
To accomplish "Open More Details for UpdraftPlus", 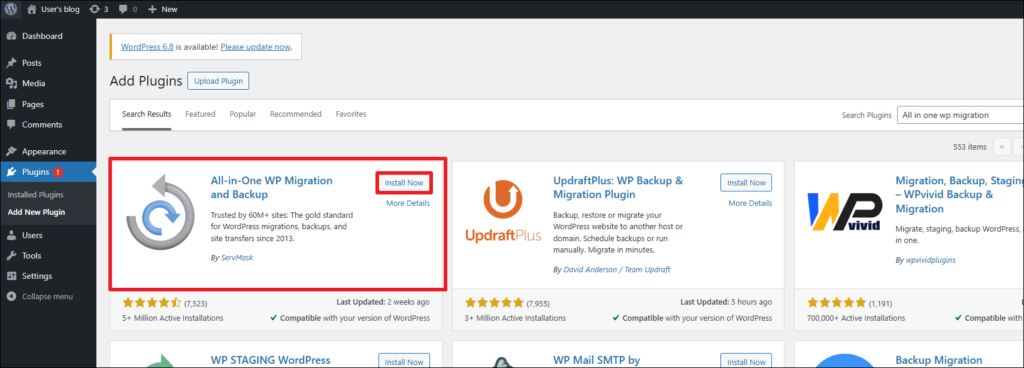I will tap(750, 203).
